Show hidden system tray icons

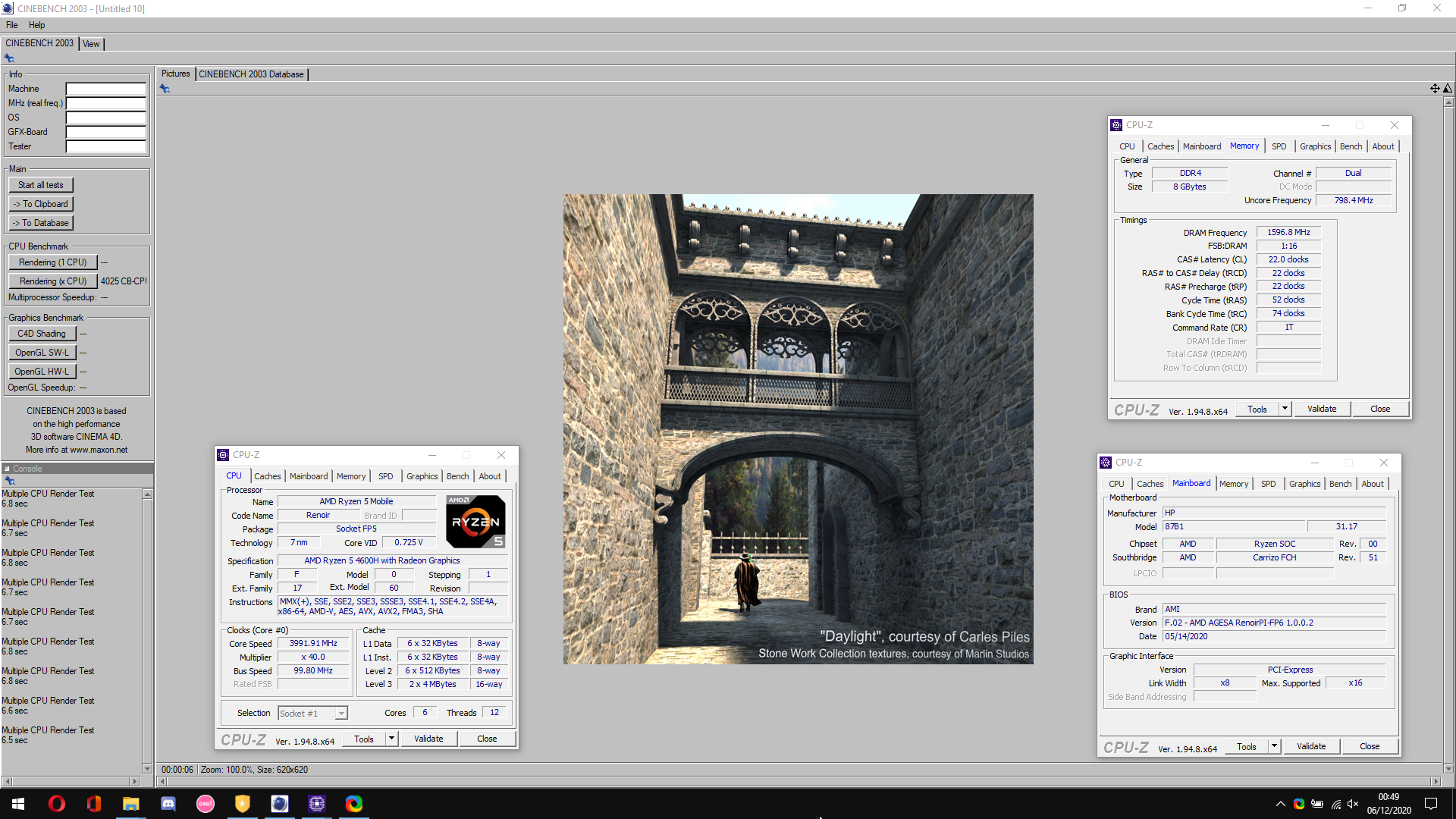click(x=1281, y=804)
